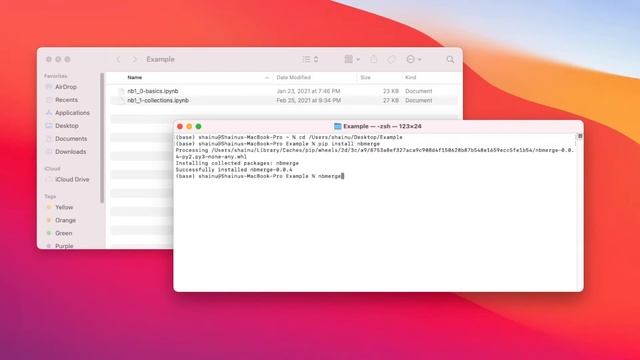Click the Desktop sidebar icon
The image size is (640, 360).
[x=49, y=126]
